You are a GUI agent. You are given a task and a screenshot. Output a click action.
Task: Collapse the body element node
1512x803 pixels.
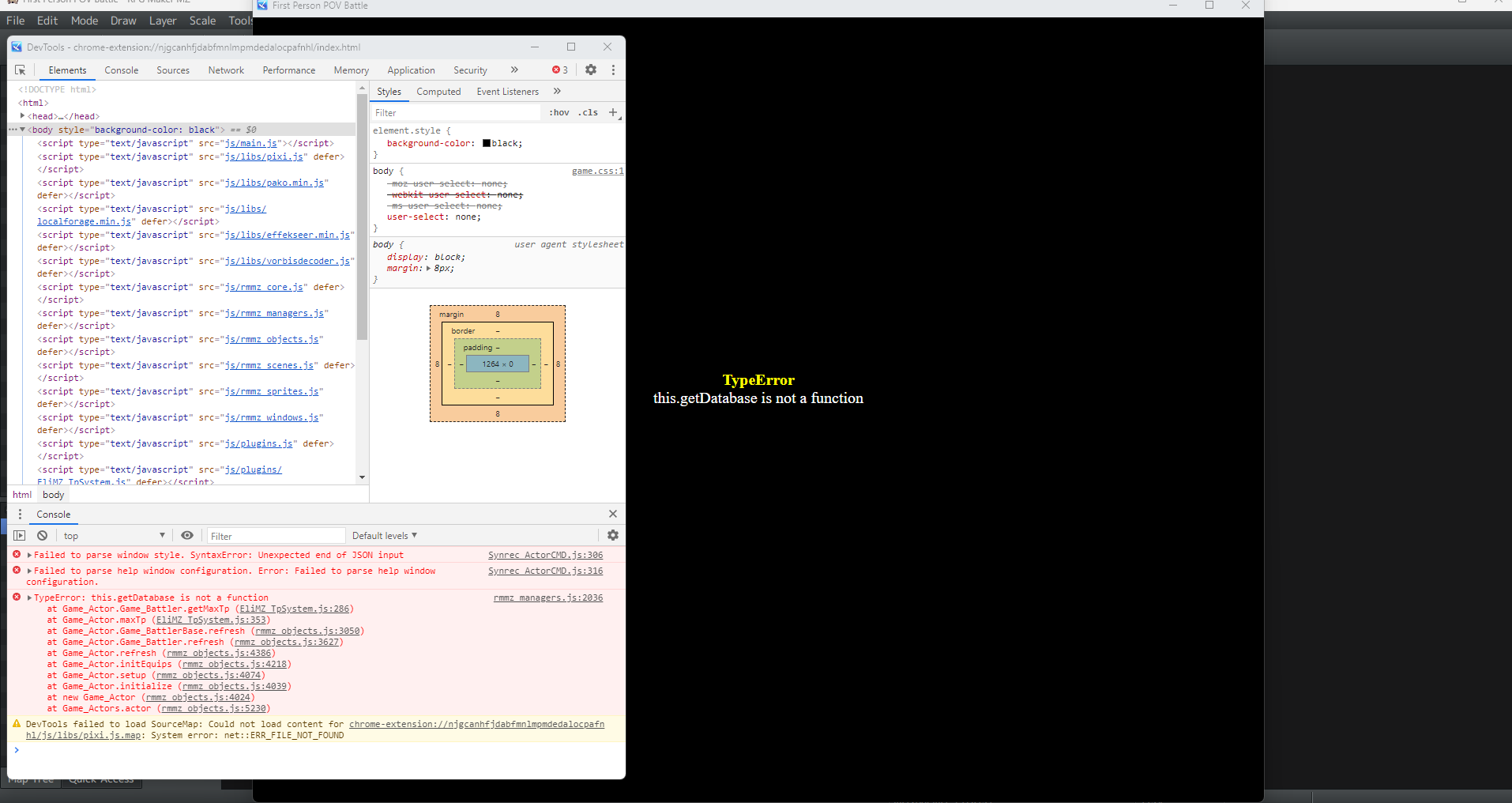point(22,130)
